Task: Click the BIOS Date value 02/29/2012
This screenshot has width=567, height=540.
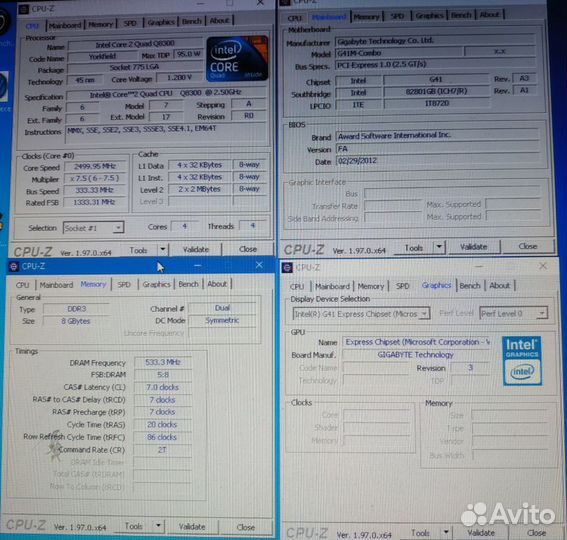Action: (438, 161)
